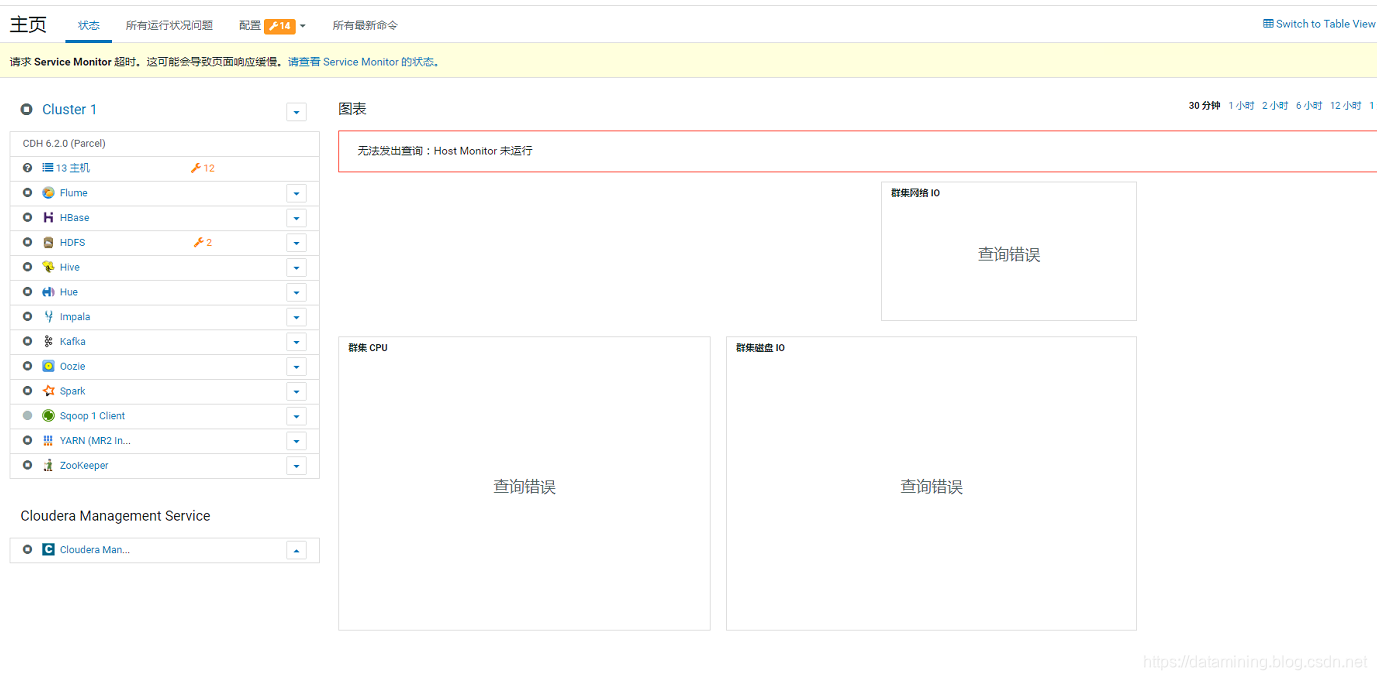Click the hosts list icon beside 13 主机

[47, 168]
